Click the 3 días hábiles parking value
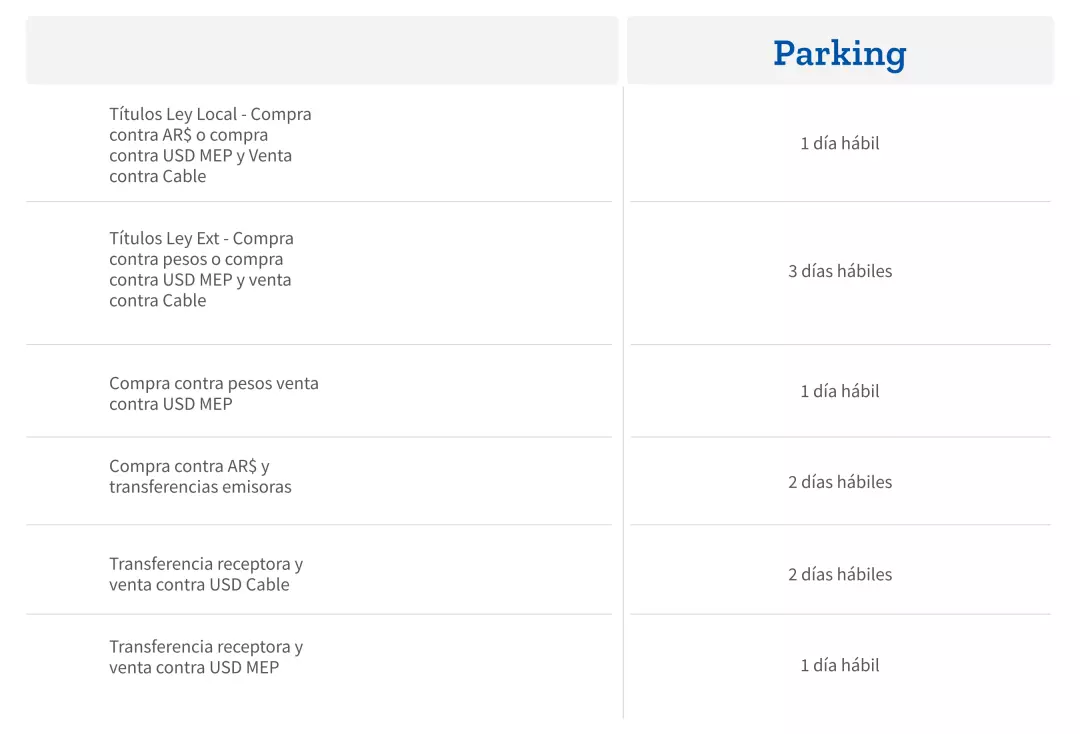1080x734 pixels. pos(840,271)
